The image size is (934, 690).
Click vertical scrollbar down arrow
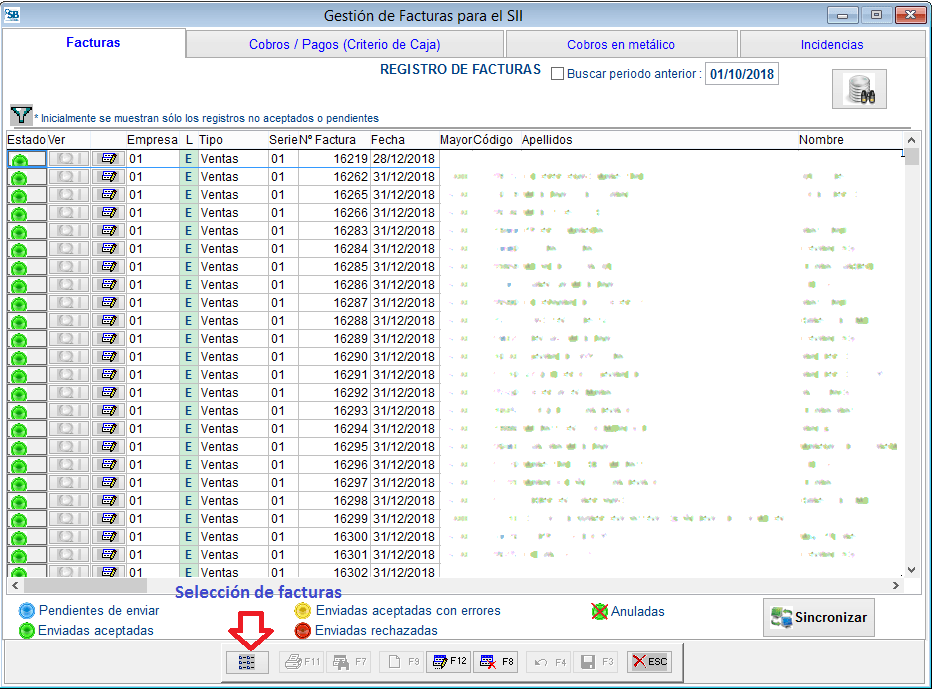click(910, 569)
